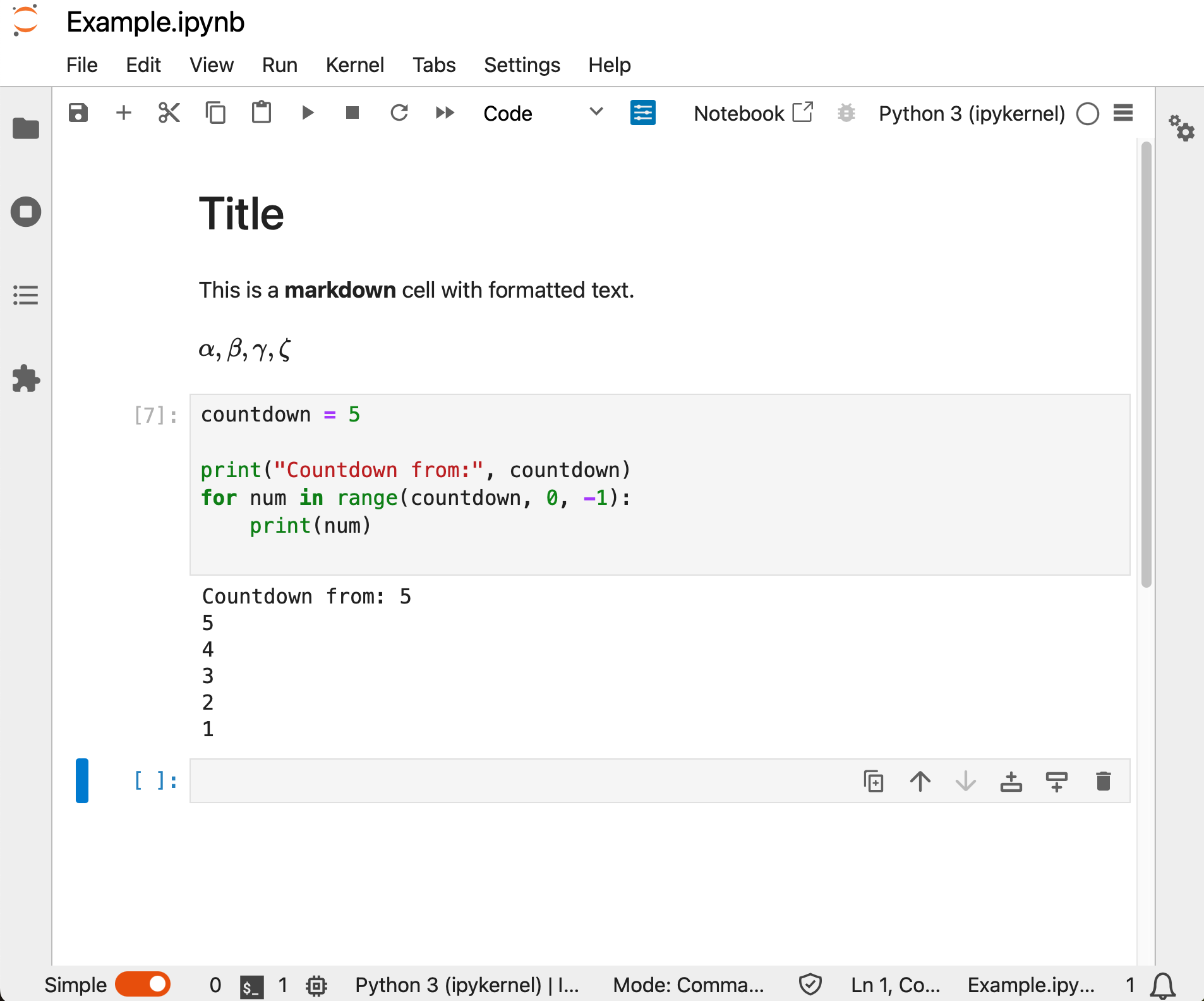
Task: Open the file browser folder icon
Action: tap(26, 128)
